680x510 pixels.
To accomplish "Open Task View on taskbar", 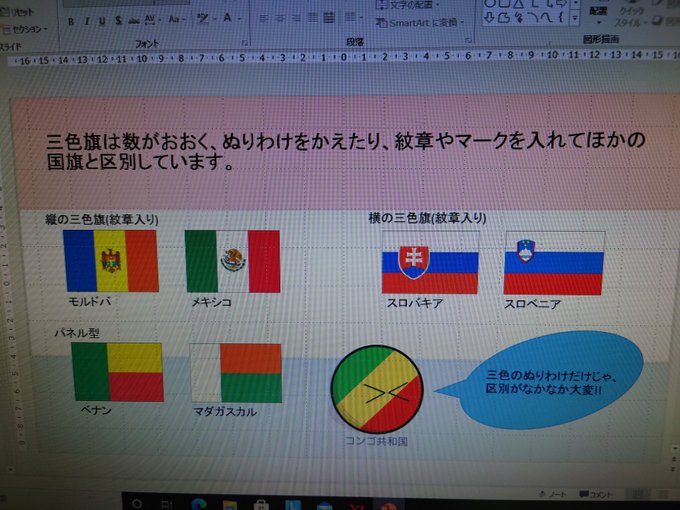I will [x=166, y=504].
